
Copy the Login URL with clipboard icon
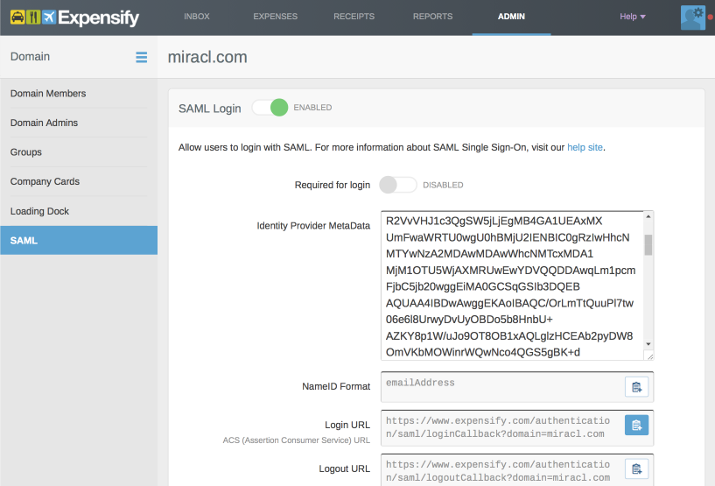tap(637, 425)
